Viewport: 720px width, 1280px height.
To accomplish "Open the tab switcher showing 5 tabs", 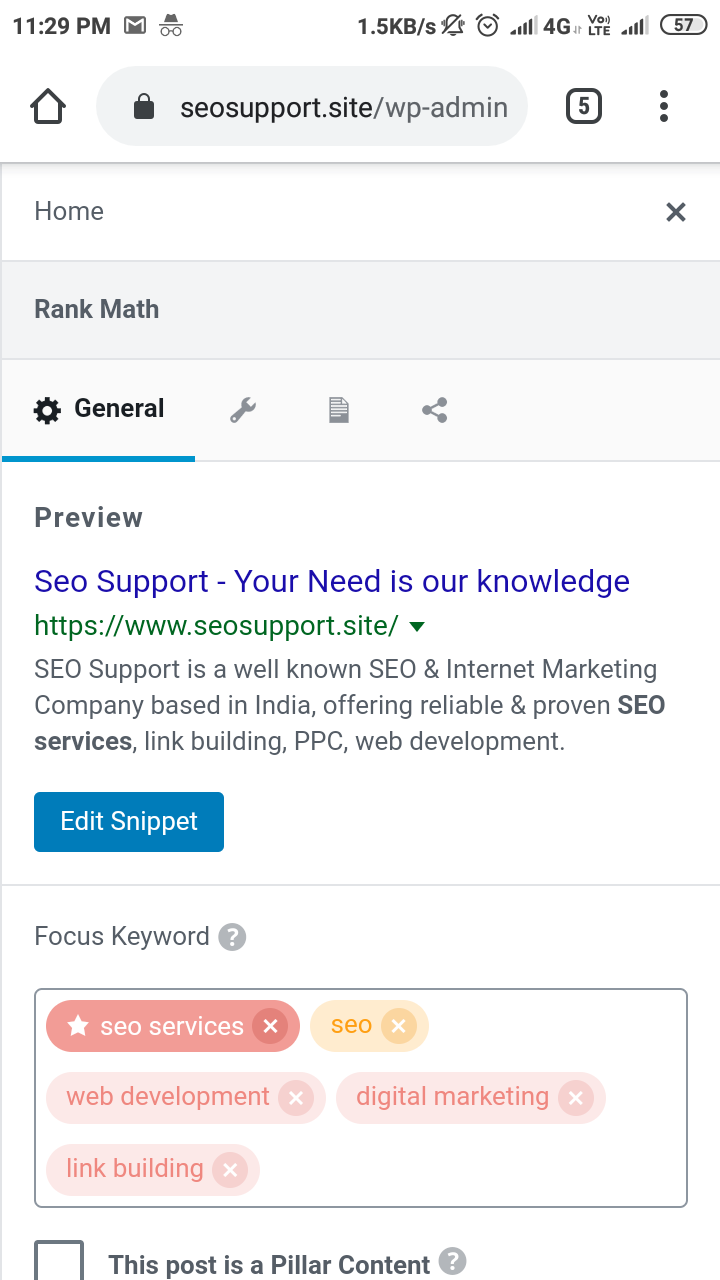I will [x=583, y=105].
